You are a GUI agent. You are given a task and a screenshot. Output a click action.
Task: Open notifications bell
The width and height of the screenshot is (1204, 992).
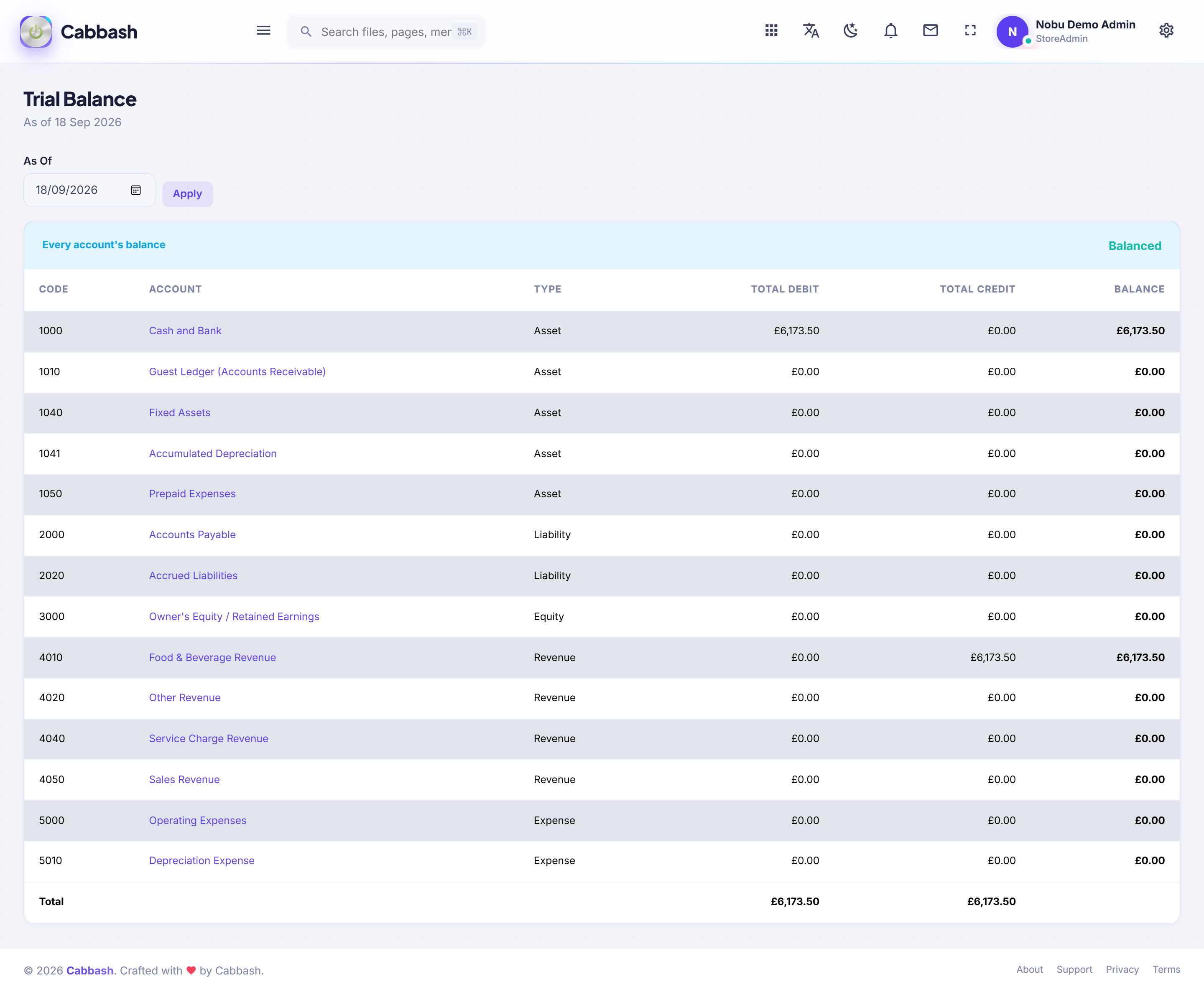[891, 30]
